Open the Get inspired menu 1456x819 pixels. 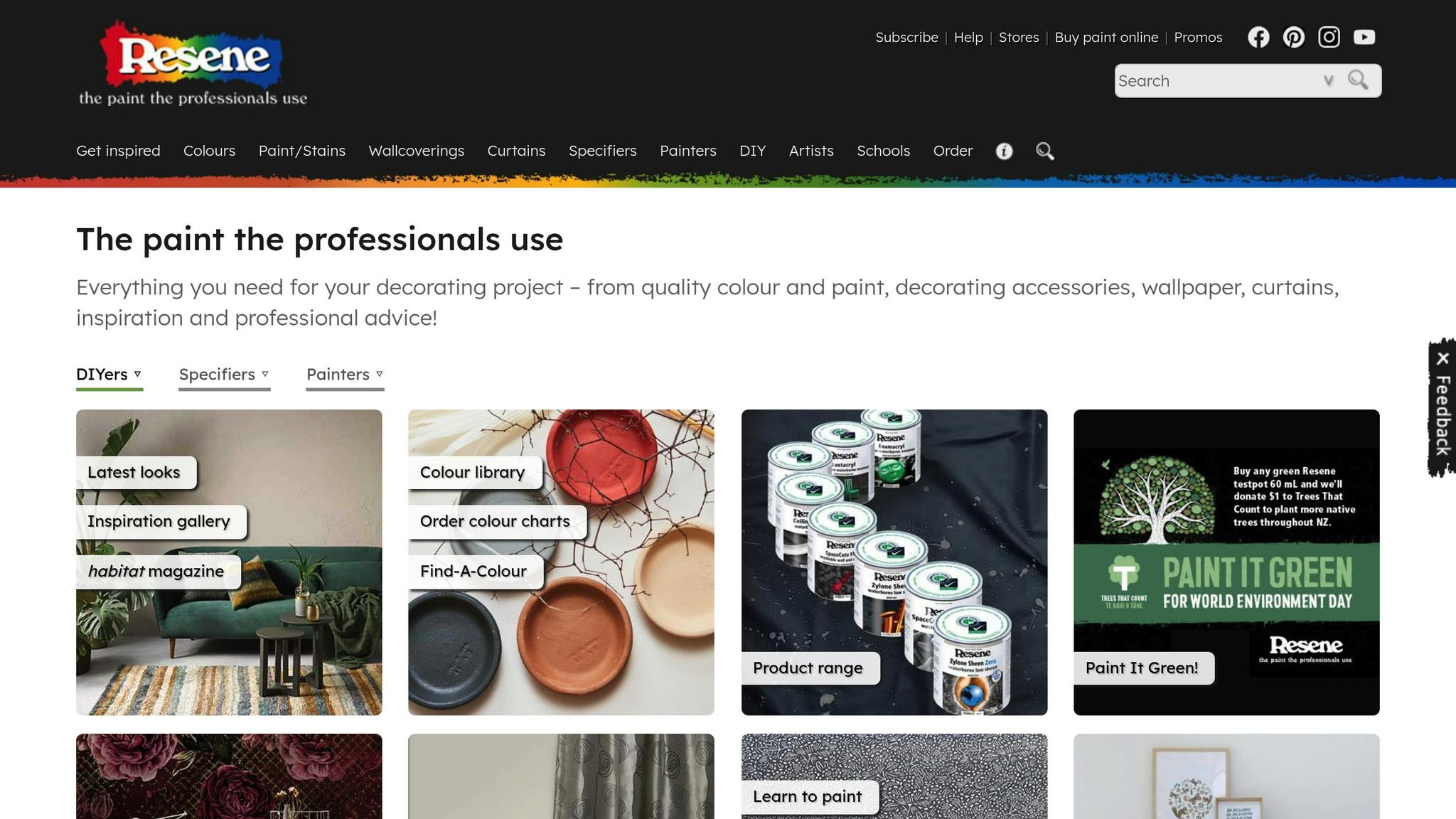pos(118,151)
